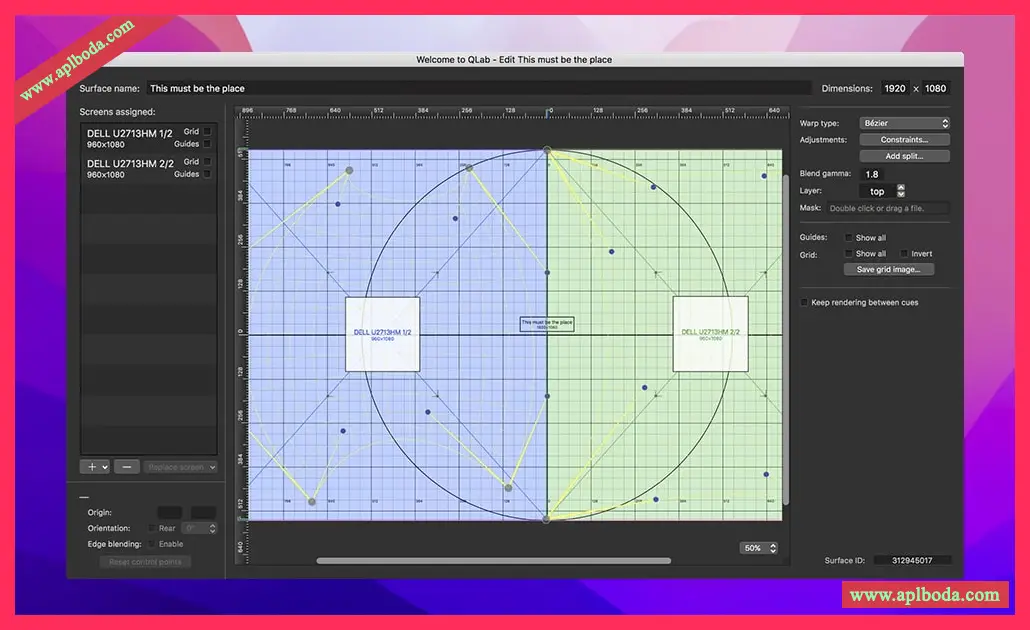
Task: Click the DELL U2713HM 2/2 screen label box
Action: [710, 334]
